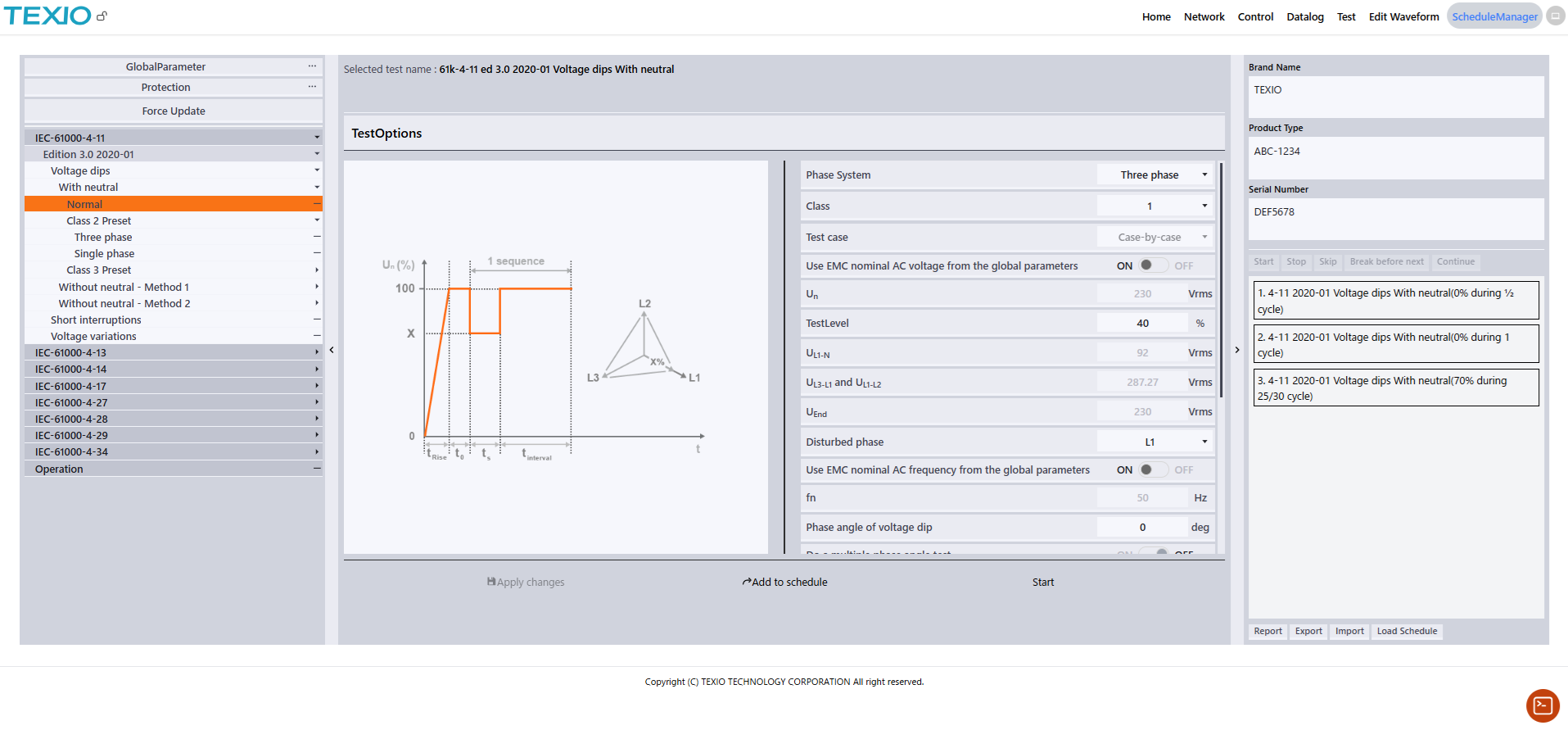Click the lock icon beside the TEXIO logo

[102, 16]
